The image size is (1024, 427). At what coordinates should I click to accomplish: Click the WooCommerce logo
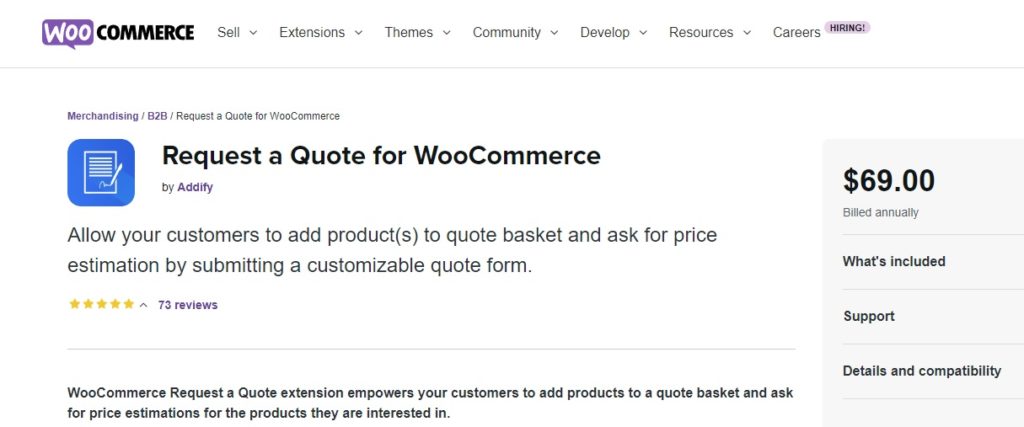tap(118, 33)
